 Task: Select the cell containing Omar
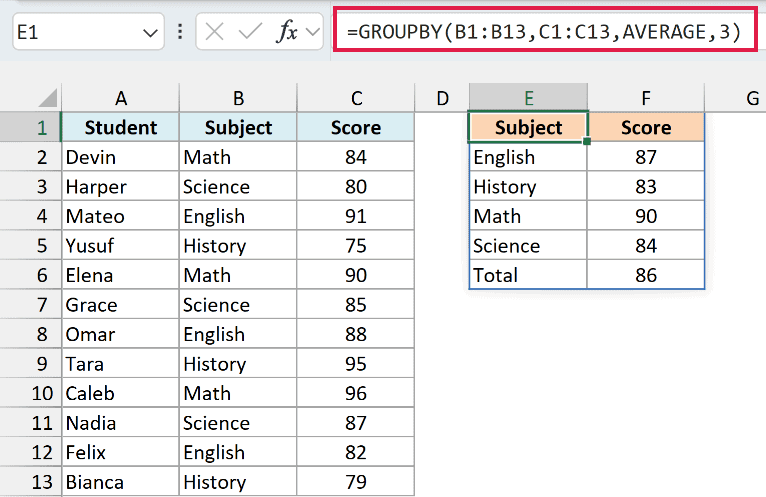point(121,334)
